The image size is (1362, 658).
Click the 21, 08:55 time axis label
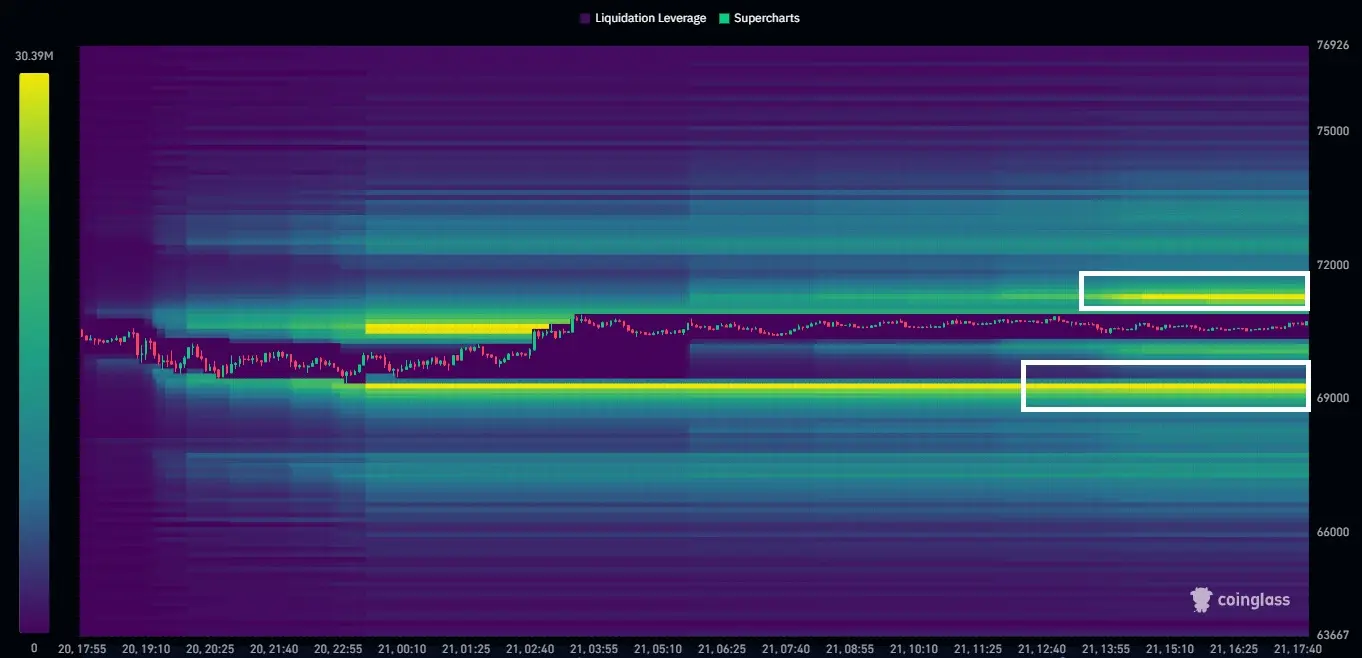850,649
